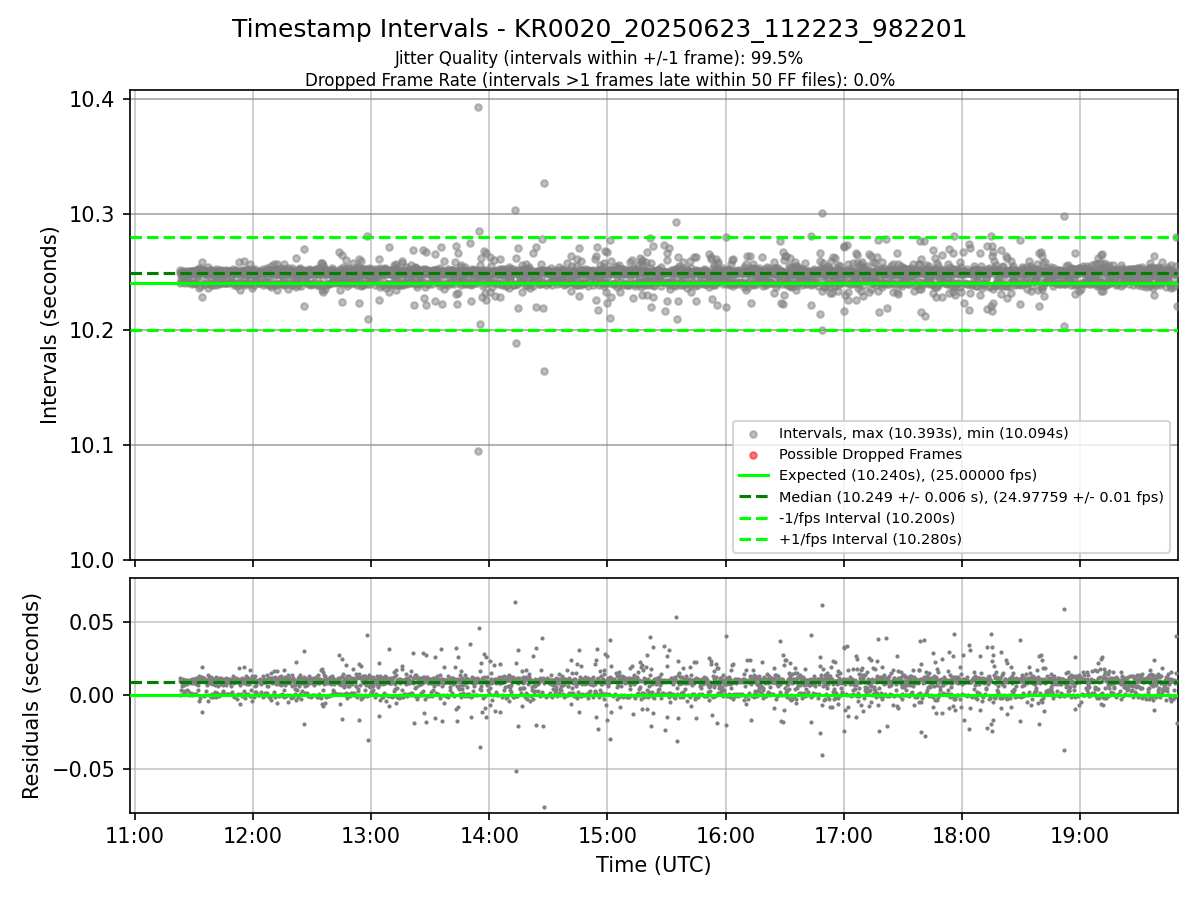
Task: Click legend entry '-1/fps Interval (10.200s)'
Action: [867, 518]
